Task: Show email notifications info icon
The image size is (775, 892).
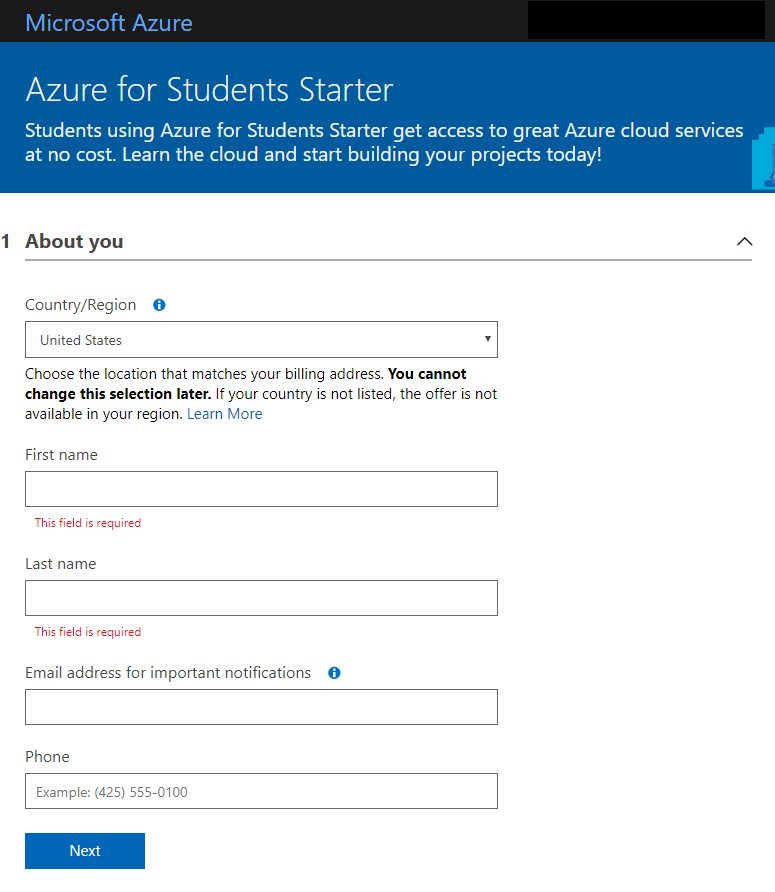Action: tap(334, 673)
